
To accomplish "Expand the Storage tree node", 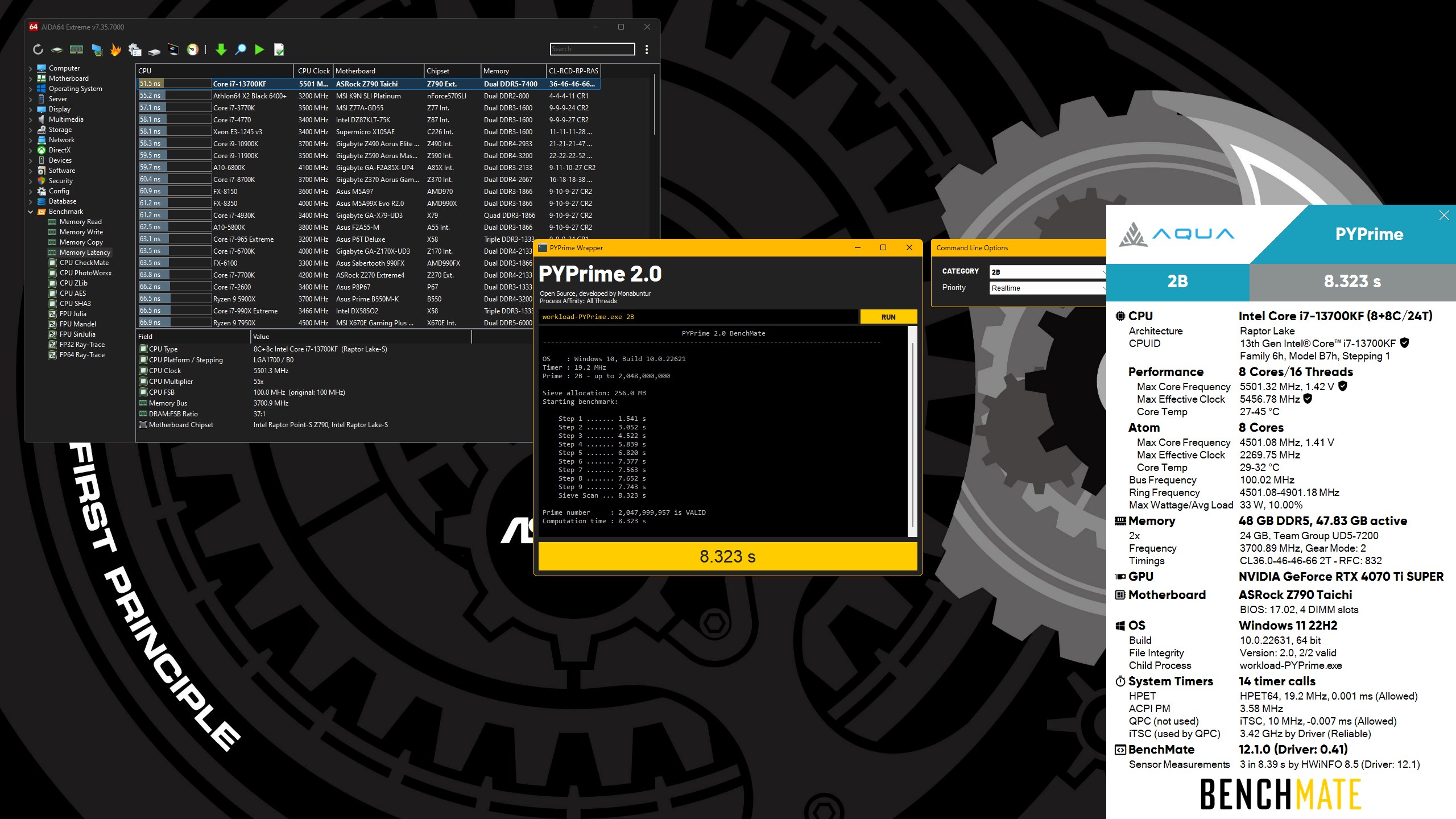I will [x=31, y=130].
